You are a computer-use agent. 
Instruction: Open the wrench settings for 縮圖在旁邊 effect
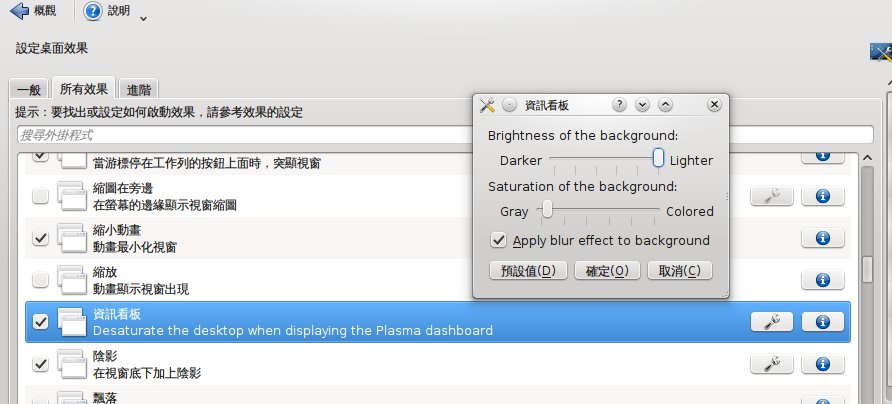[x=771, y=196]
